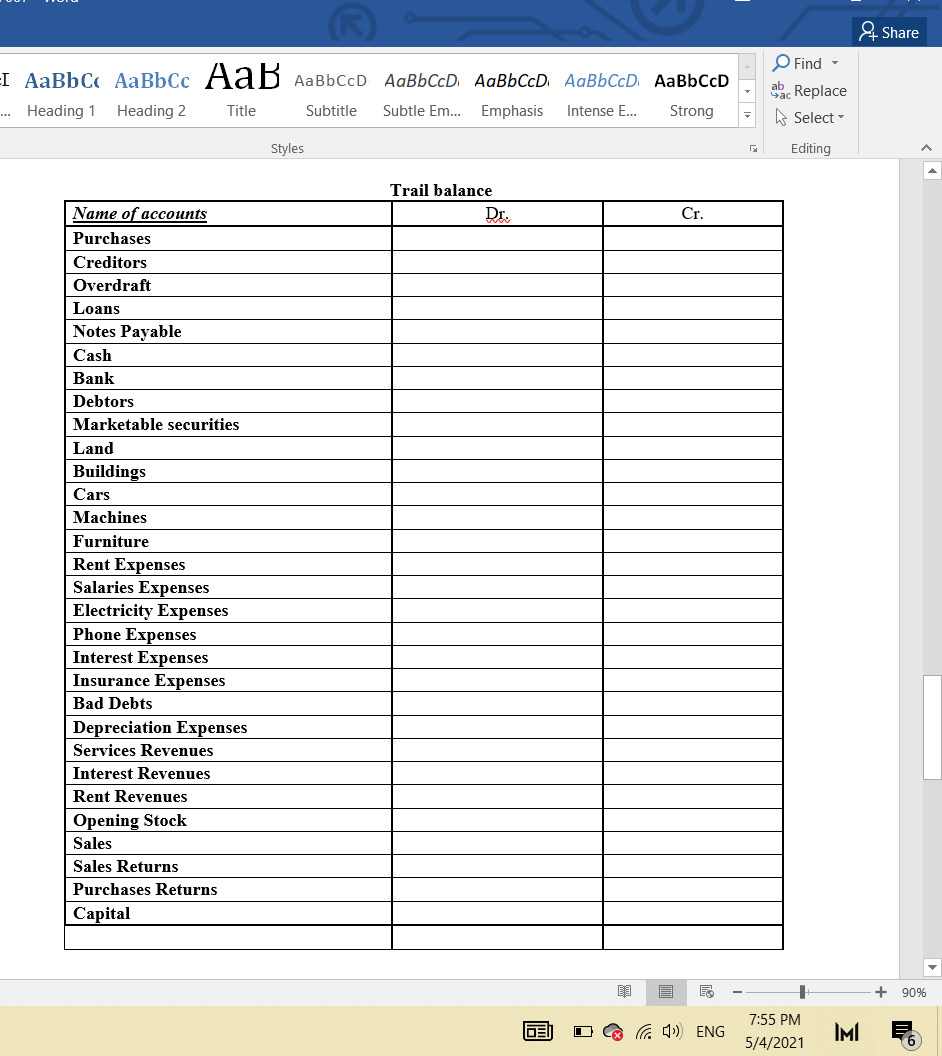942x1056 pixels.
Task: Click the zoom slider handle
Action: point(802,992)
